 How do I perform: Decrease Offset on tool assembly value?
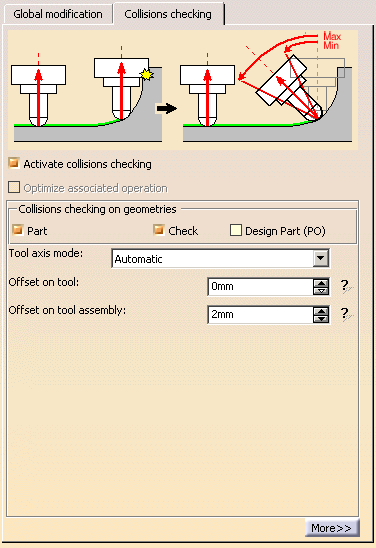point(321,319)
